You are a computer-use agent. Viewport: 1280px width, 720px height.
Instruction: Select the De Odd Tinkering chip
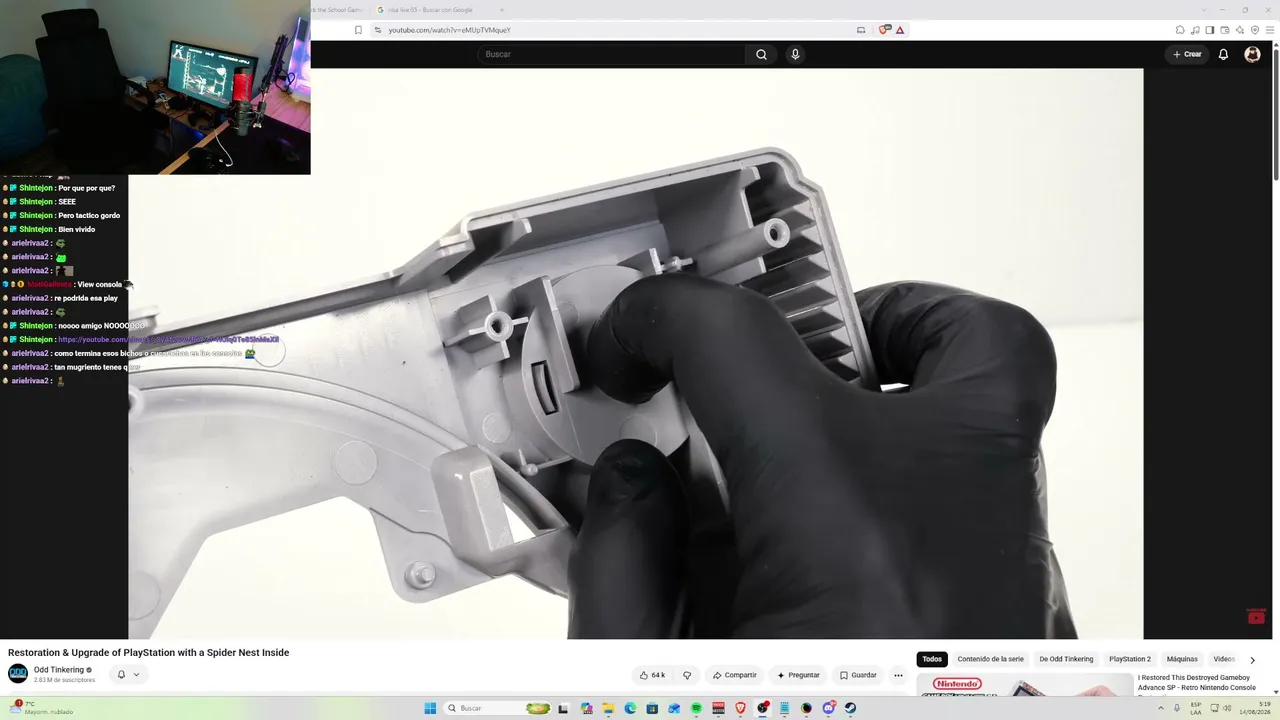[1066, 659]
